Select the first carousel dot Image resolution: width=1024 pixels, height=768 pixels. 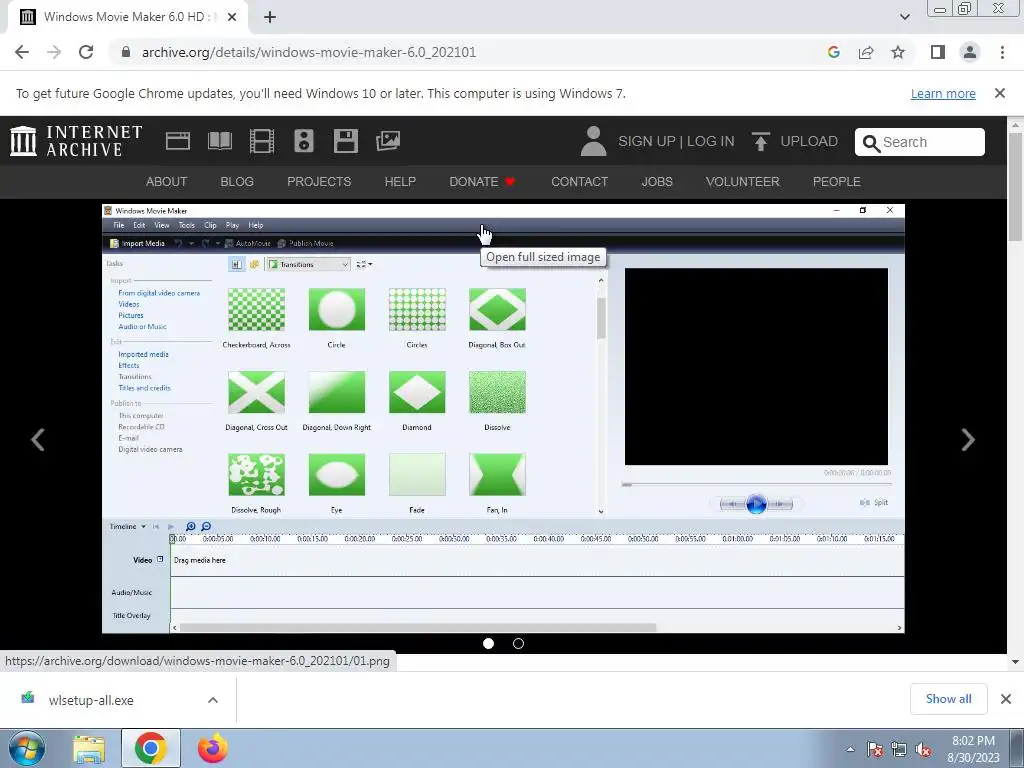(488, 643)
